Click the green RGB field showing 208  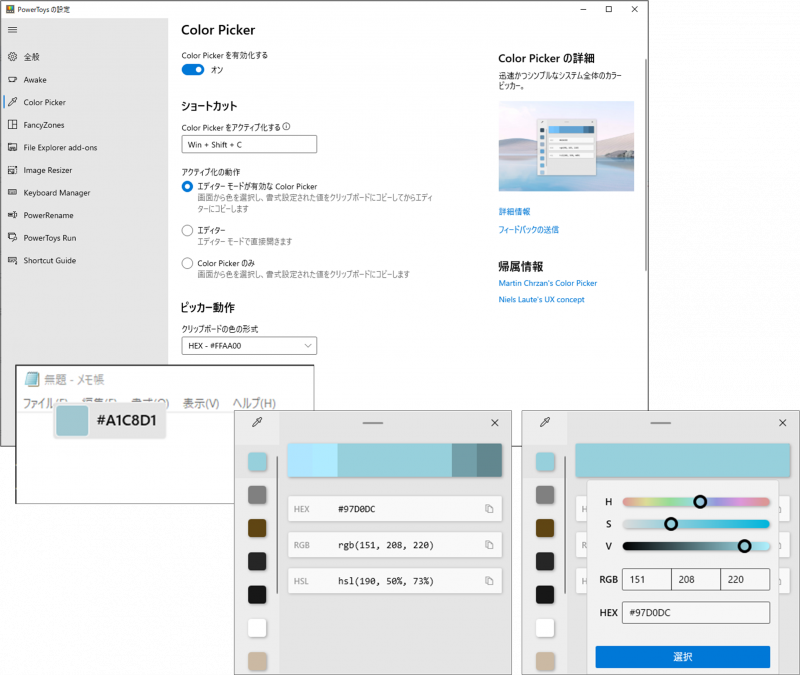695,580
